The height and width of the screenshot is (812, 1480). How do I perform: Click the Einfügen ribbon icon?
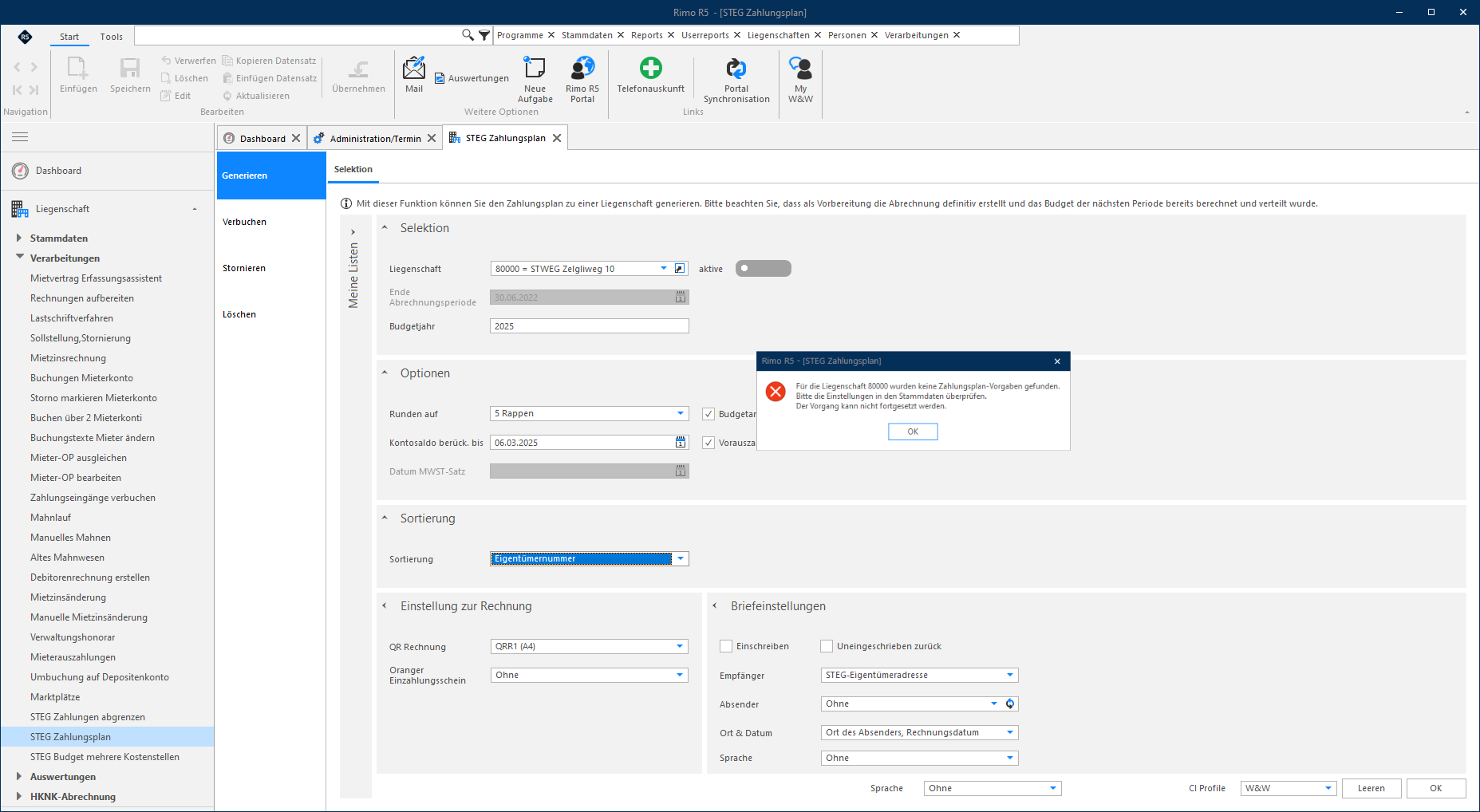pos(78,75)
